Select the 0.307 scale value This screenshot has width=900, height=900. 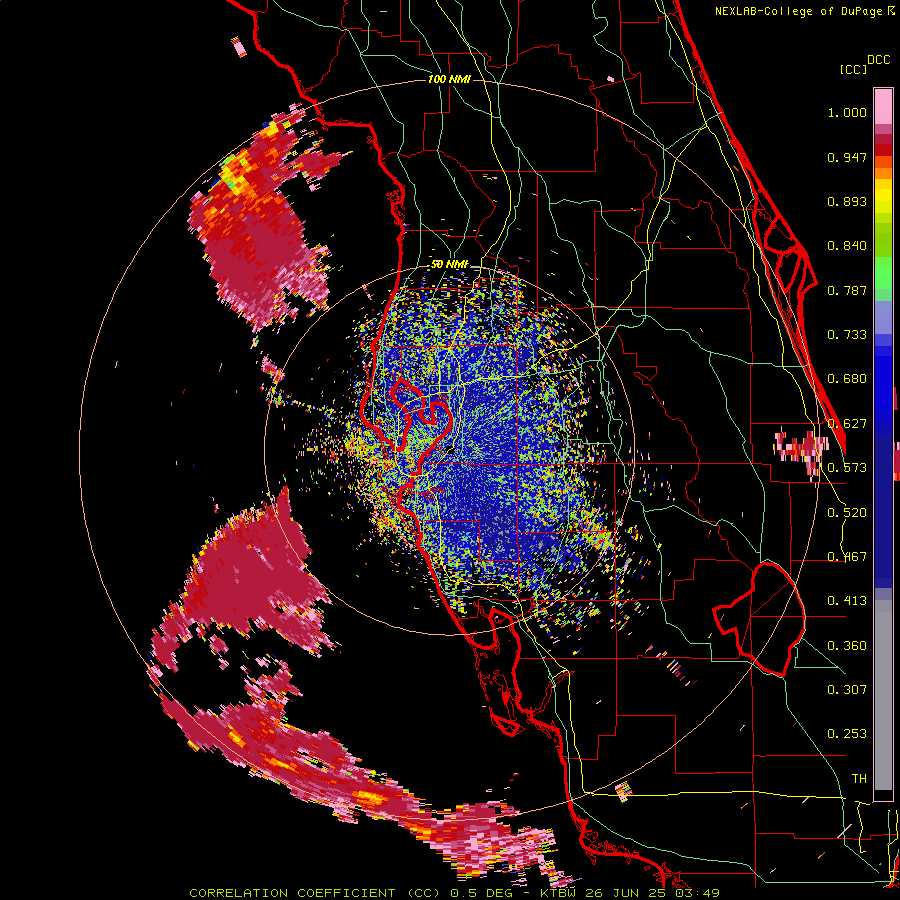(x=847, y=690)
